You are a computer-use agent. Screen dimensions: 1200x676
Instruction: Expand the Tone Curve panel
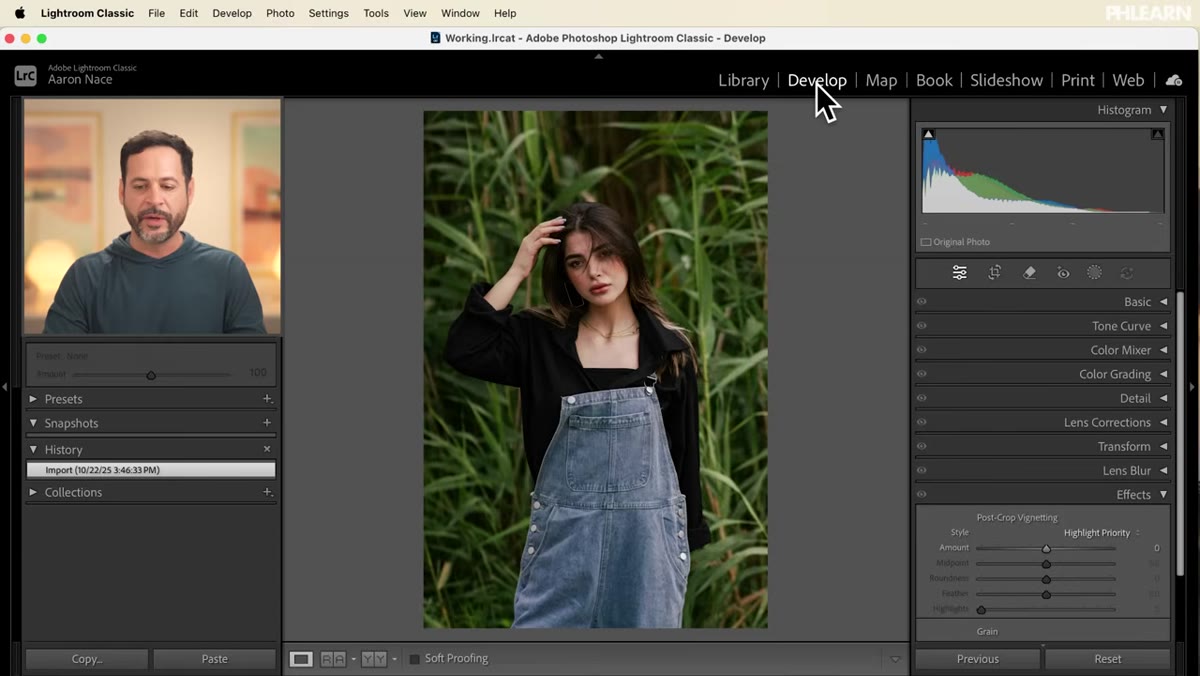(x=1163, y=326)
